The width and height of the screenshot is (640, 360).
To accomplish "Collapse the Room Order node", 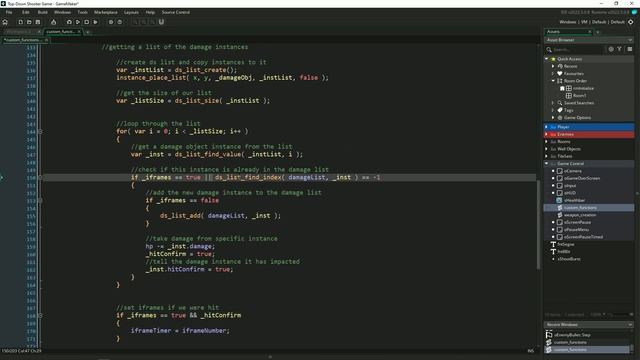I will click(553, 81).
